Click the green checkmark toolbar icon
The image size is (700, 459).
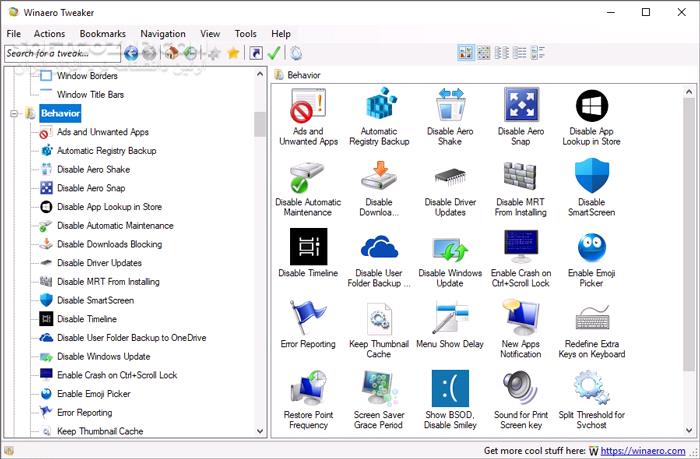(274, 53)
